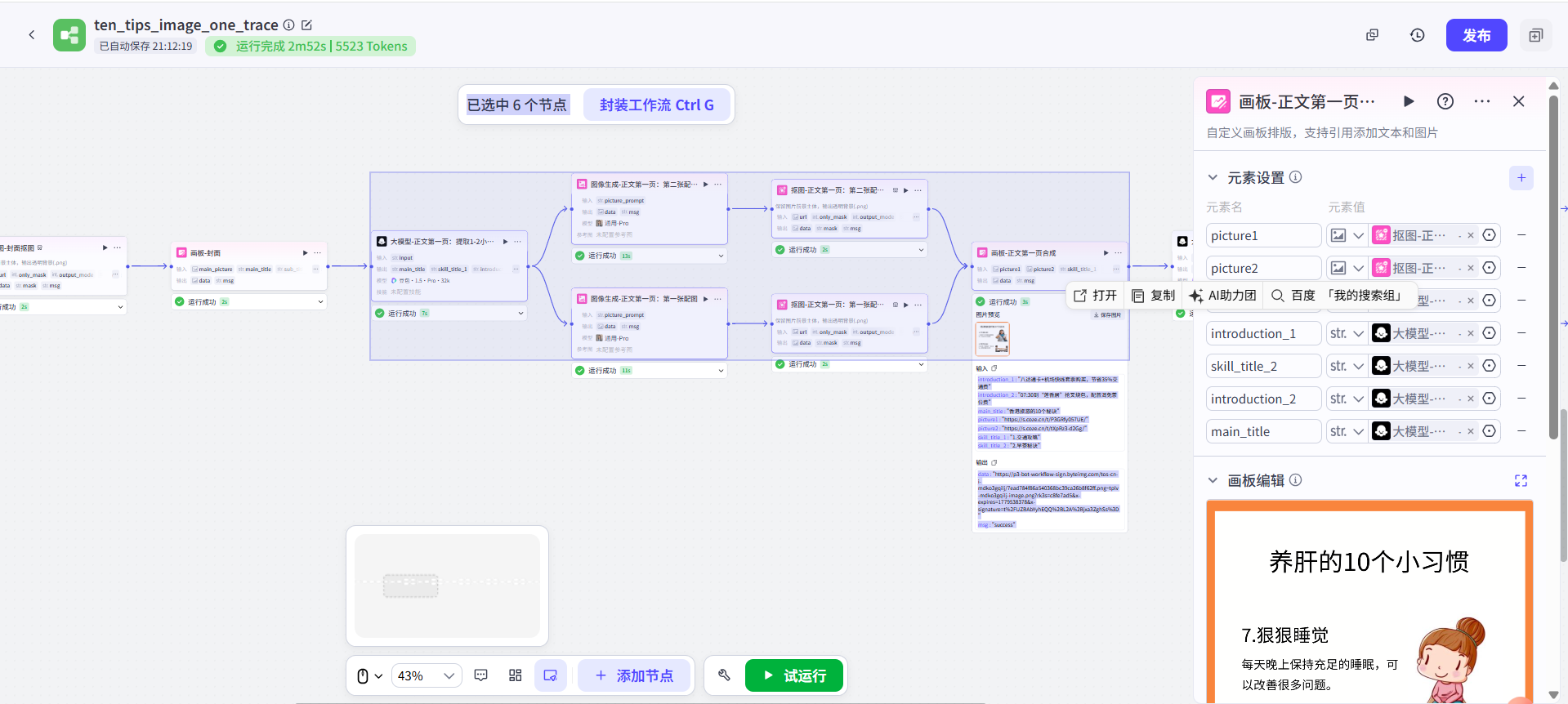Run the 画板-封面 node
The image size is (1568, 704).
coord(306,253)
